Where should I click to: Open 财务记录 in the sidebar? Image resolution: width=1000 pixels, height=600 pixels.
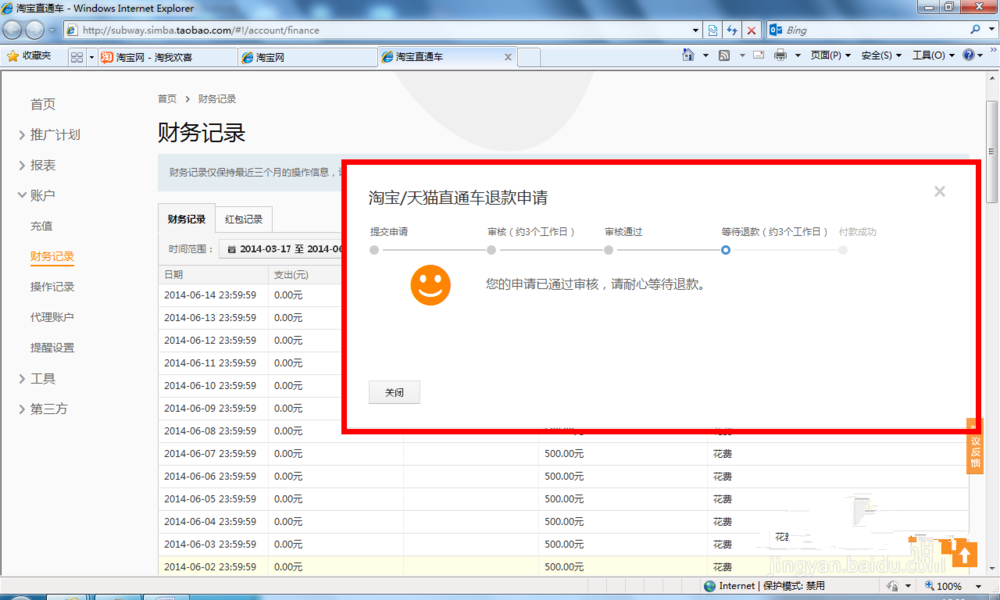coord(52,256)
